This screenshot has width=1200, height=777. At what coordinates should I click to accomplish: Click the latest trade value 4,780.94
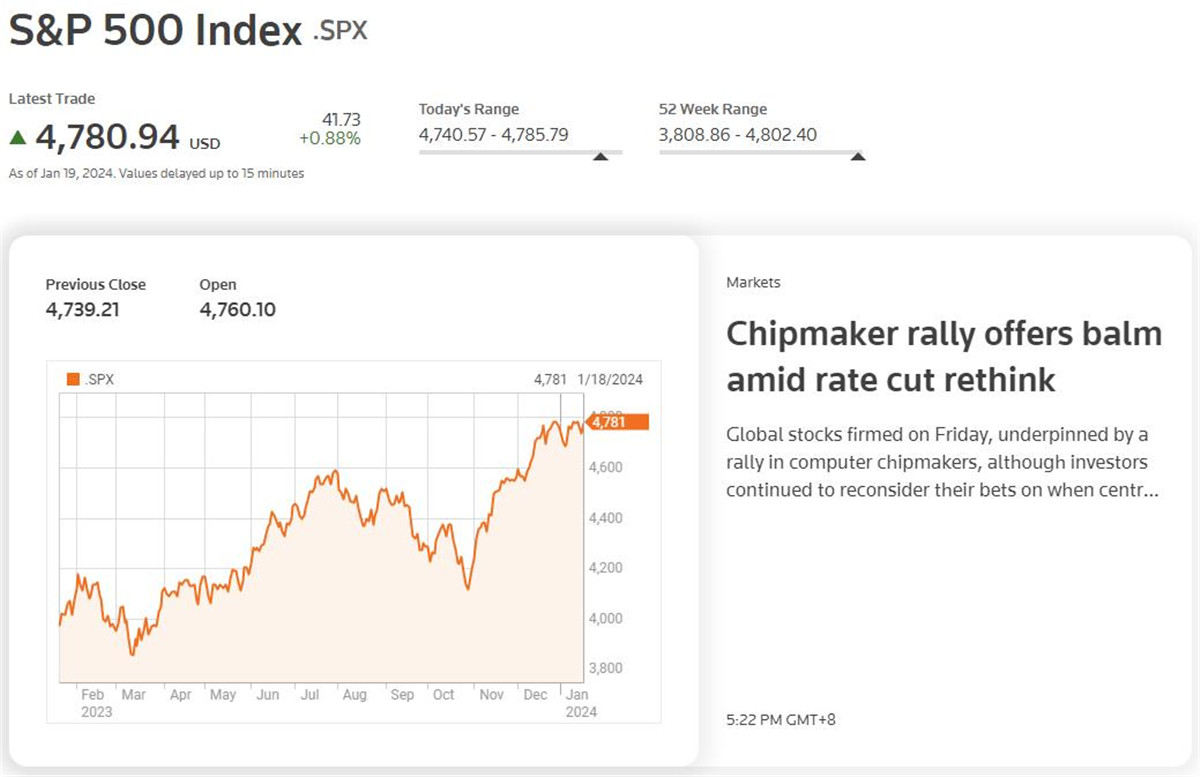tap(107, 137)
